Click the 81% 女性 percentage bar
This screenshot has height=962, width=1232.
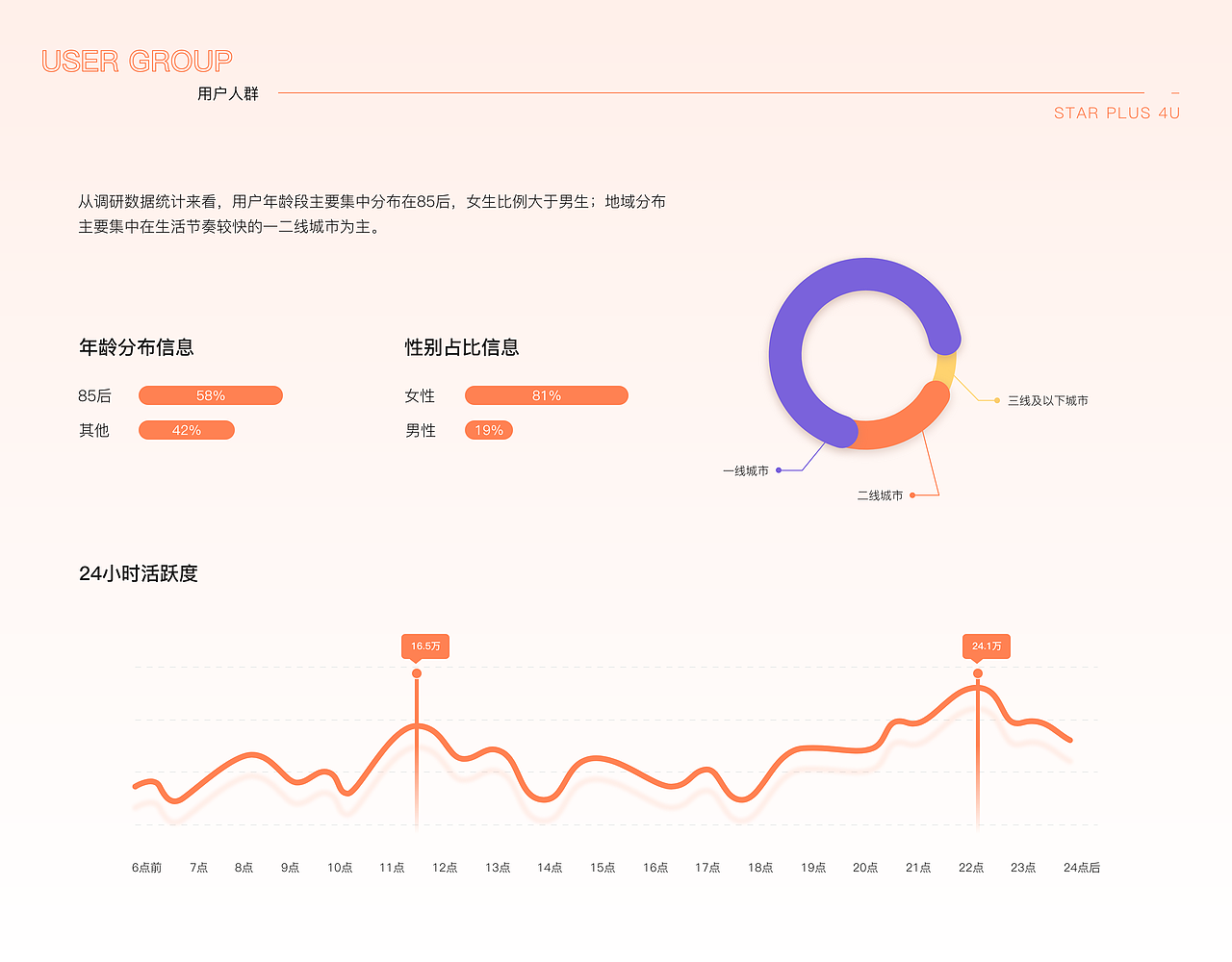click(546, 395)
